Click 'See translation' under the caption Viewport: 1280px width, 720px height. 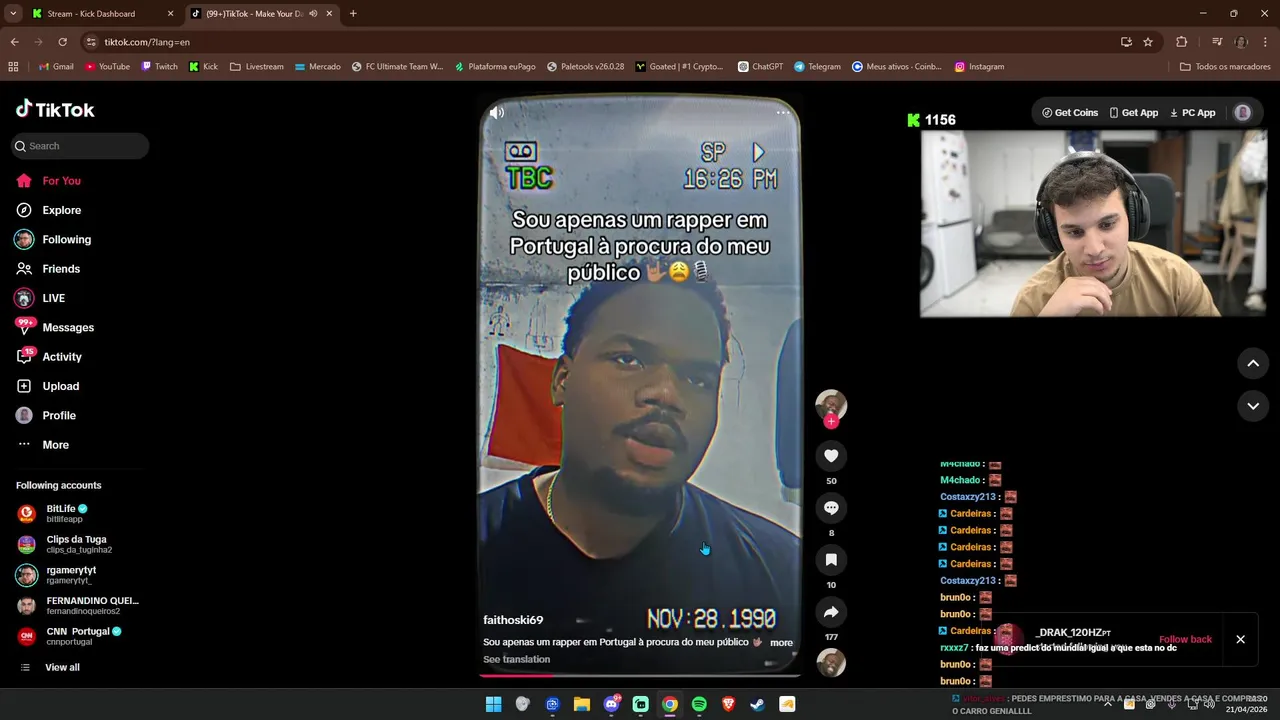point(516,659)
